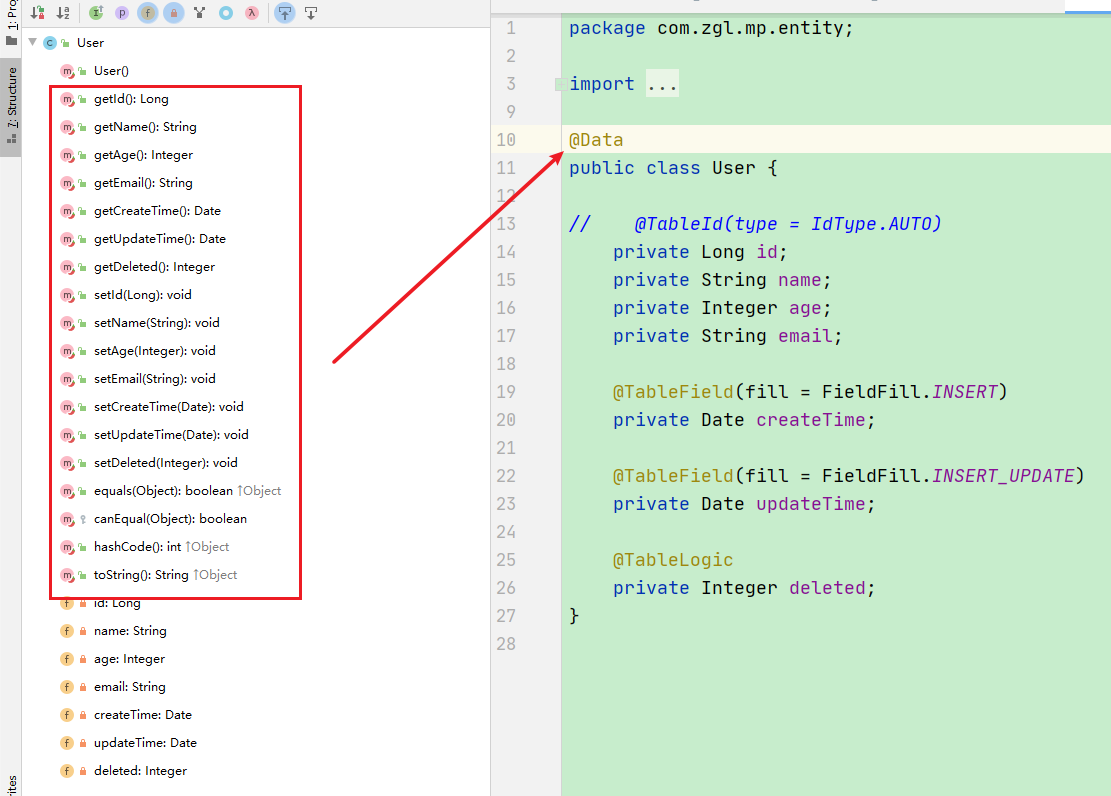Viewport: 1111px width, 796px height.
Task: Turn off Show non-public lock filter
Action: tap(174, 13)
